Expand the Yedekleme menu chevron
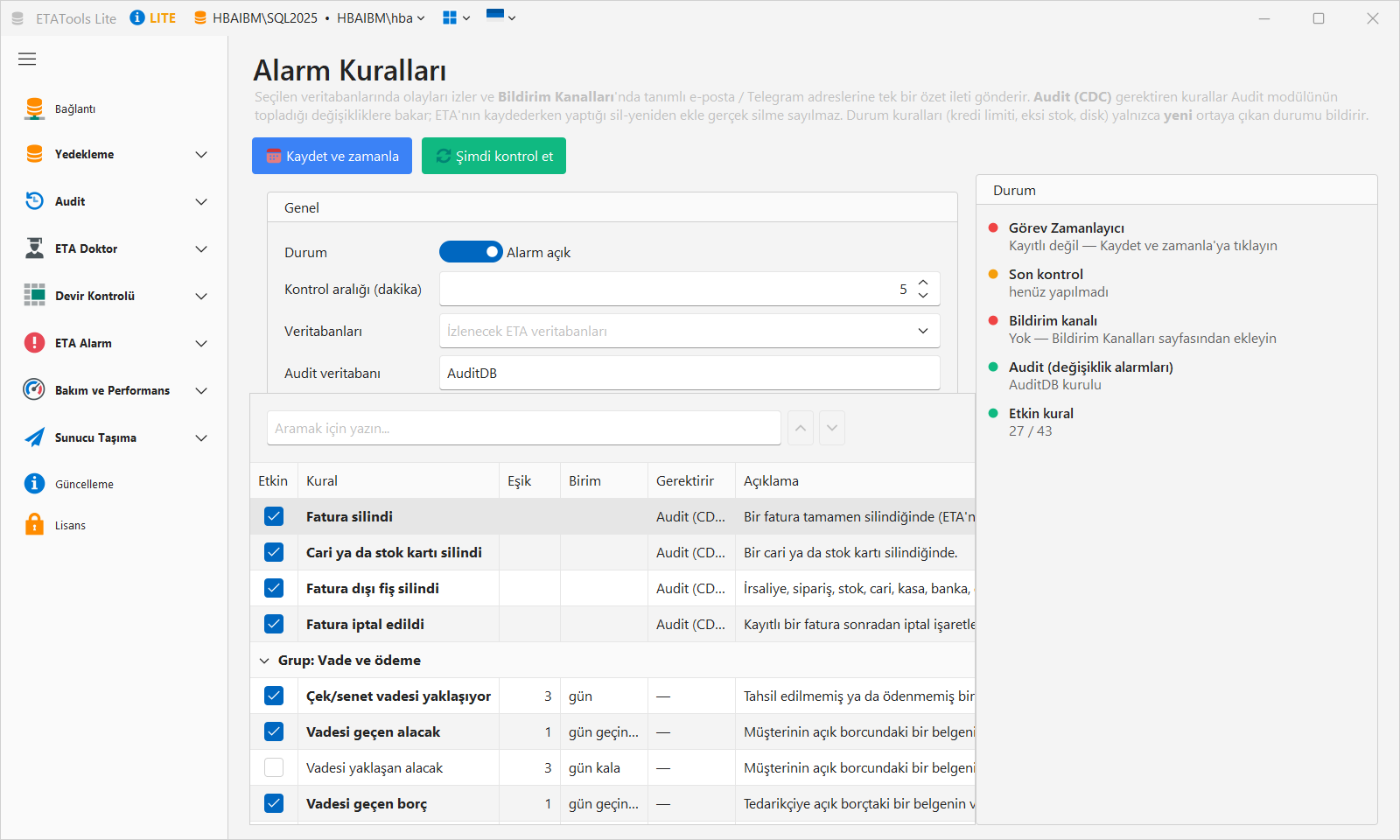 pyautogui.click(x=201, y=154)
